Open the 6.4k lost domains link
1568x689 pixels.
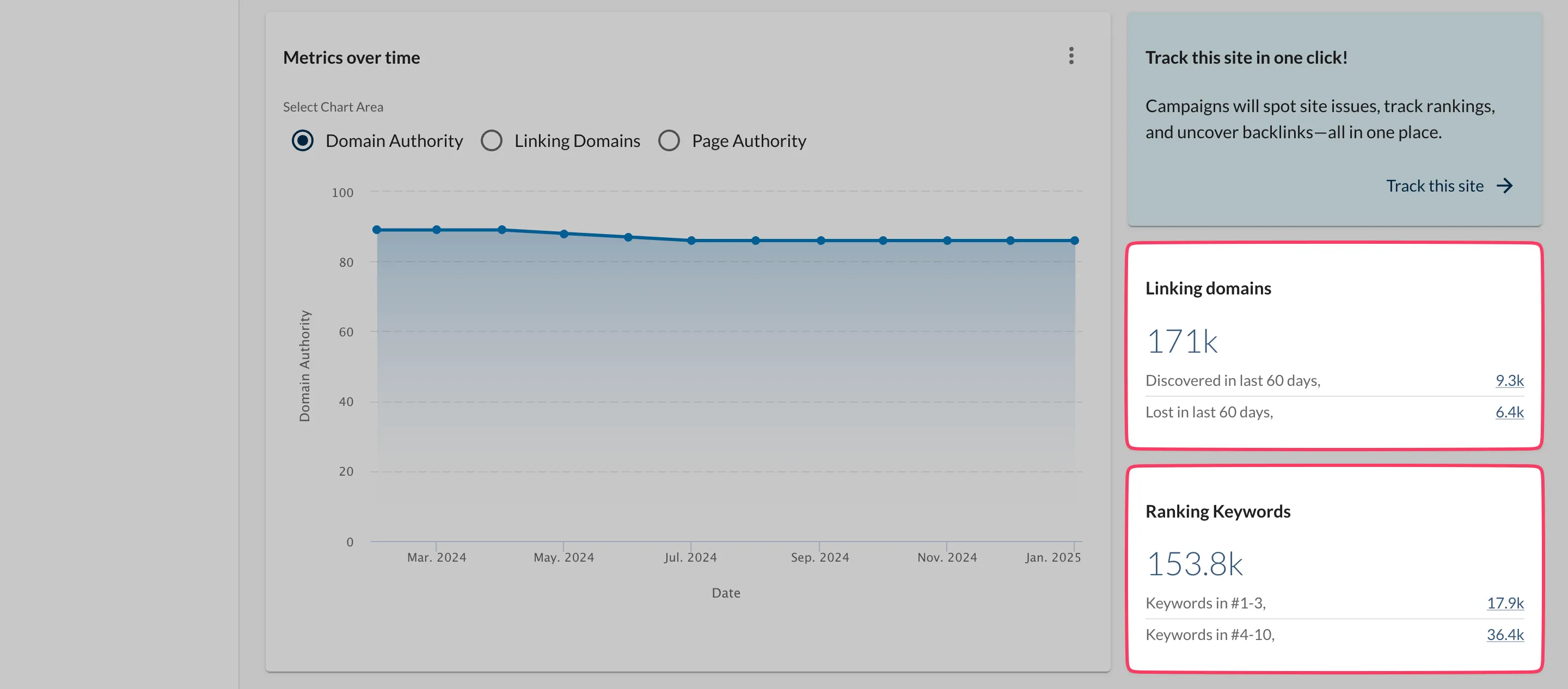click(x=1510, y=412)
